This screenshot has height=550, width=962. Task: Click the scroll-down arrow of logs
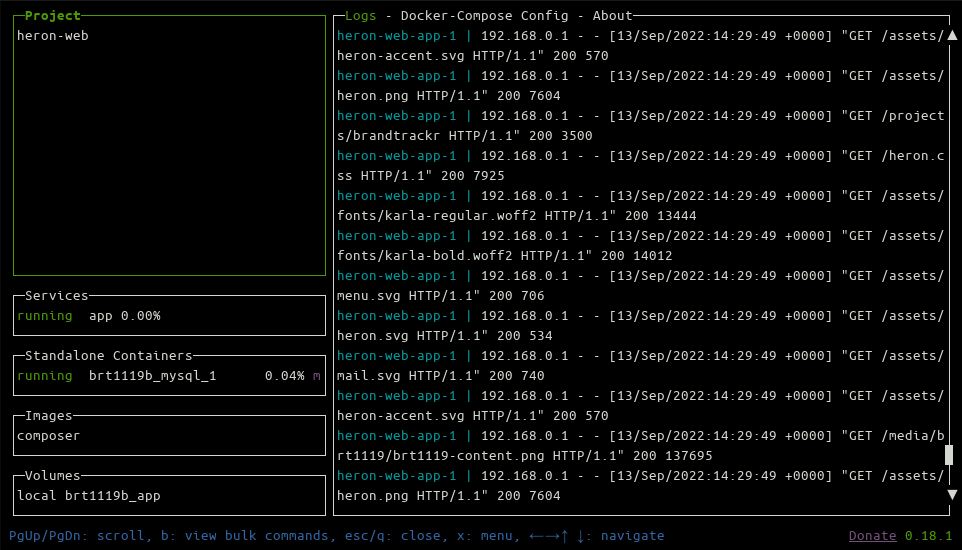pos(952,494)
